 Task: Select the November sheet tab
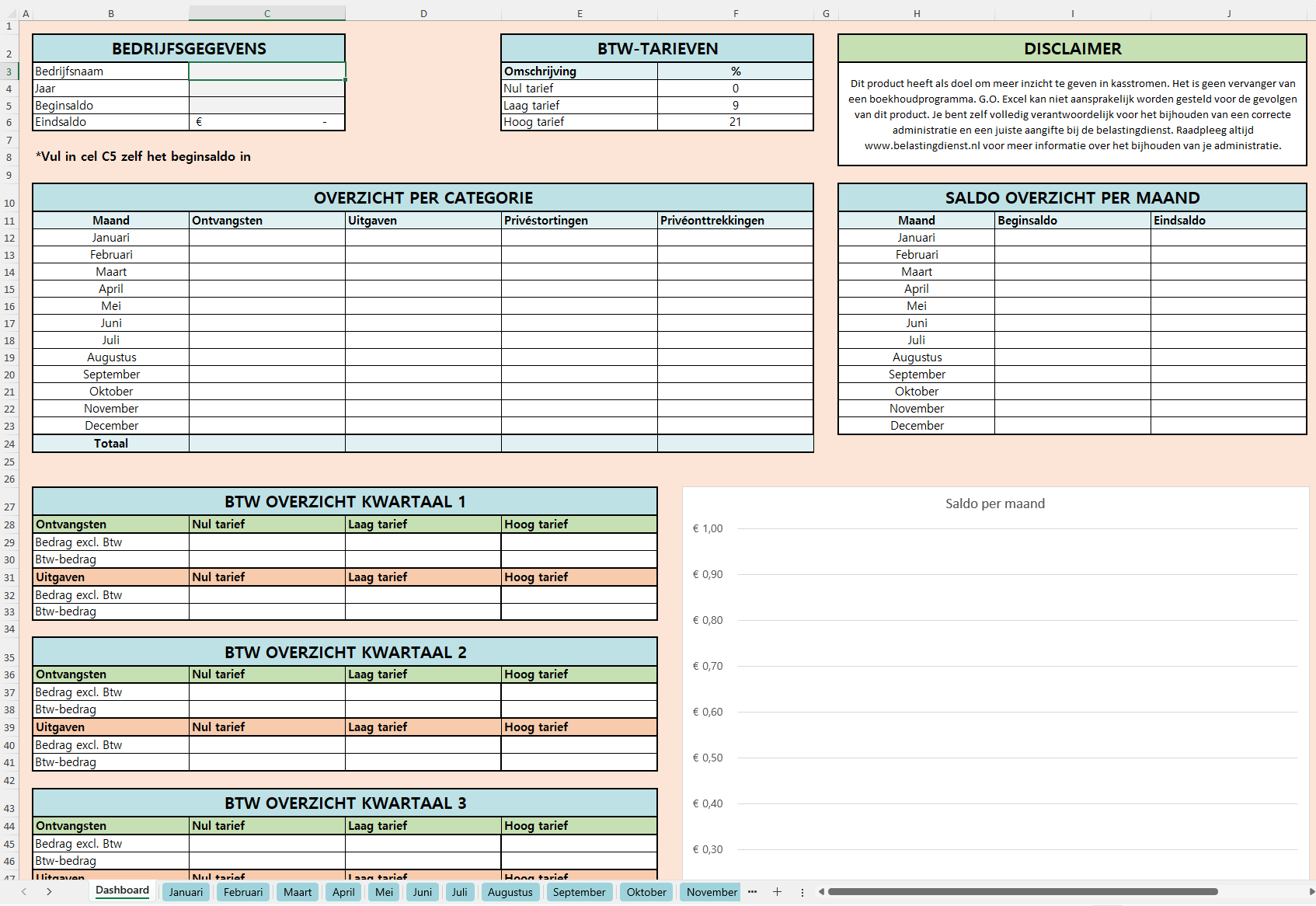pyautogui.click(x=709, y=892)
